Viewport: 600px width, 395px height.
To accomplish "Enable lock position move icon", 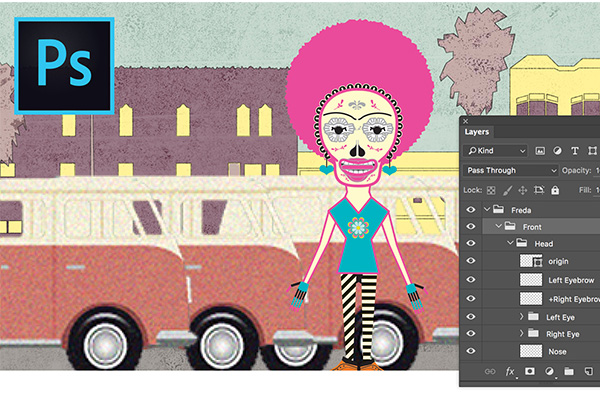I will (x=522, y=190).
